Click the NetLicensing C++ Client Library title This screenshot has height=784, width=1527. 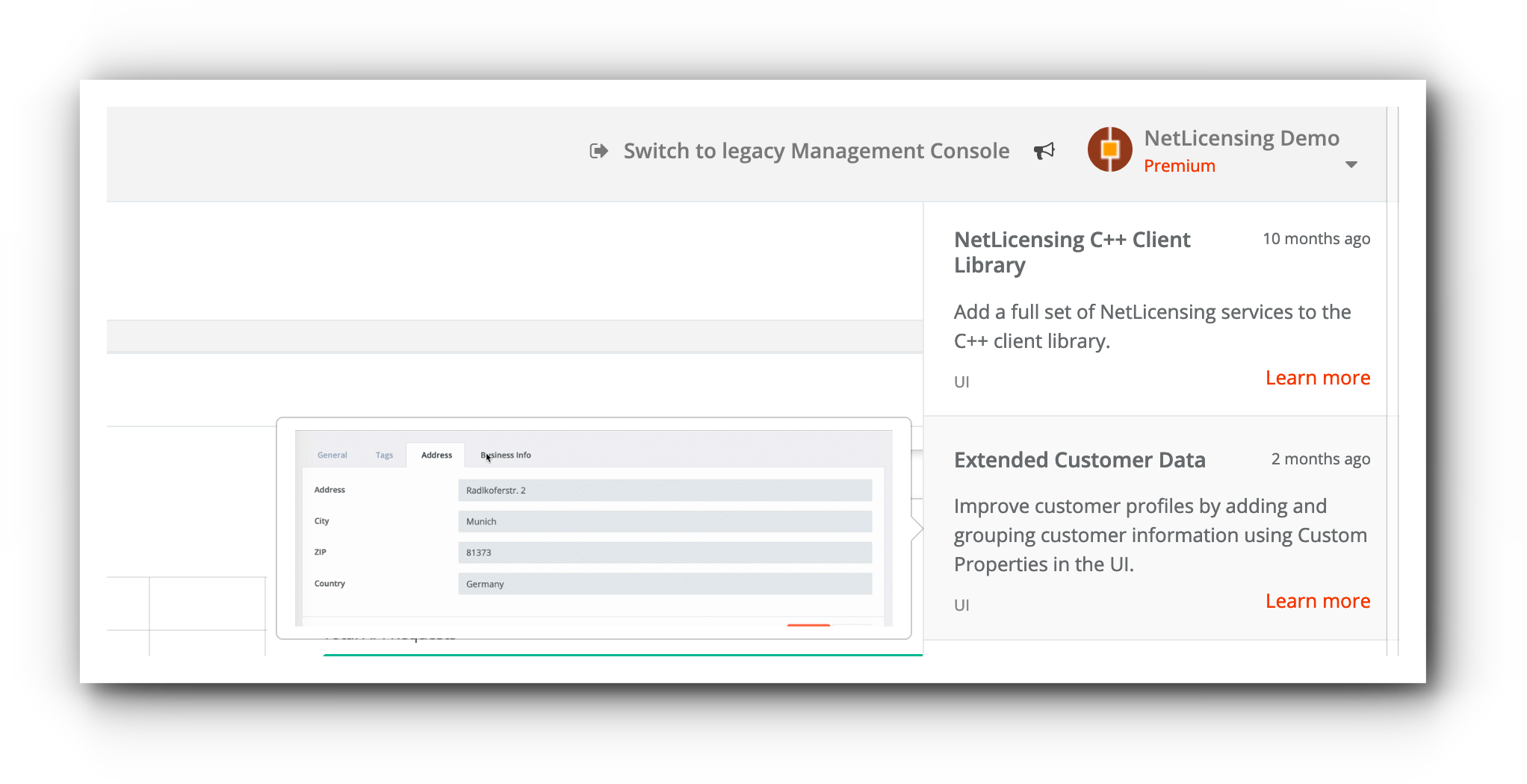(1072, 252)
